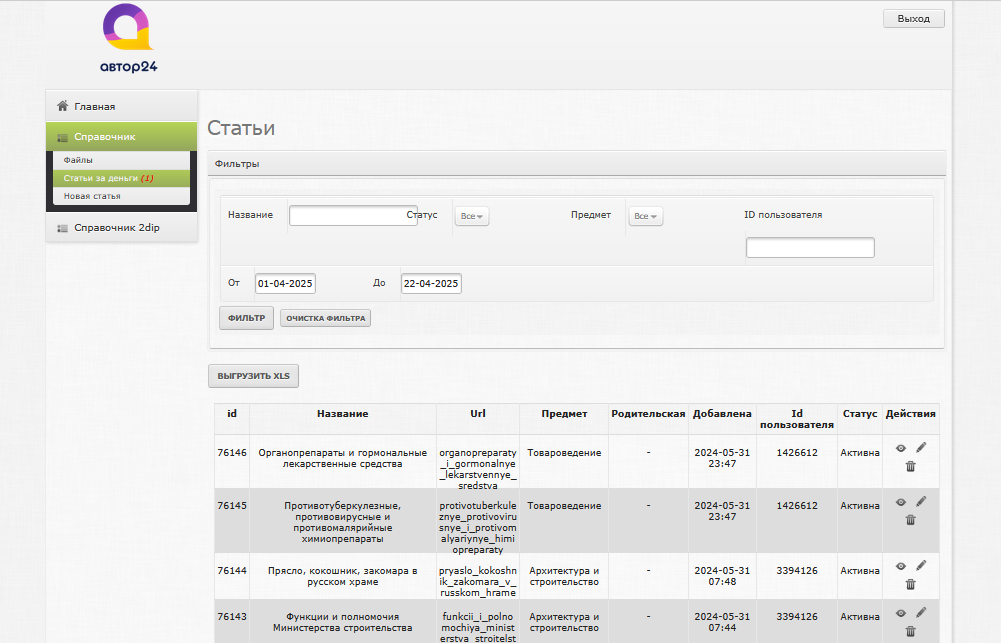The image size is (1001, 643).
Task: Click user ID 1426612 in row 76146
Action: (797, 453)
